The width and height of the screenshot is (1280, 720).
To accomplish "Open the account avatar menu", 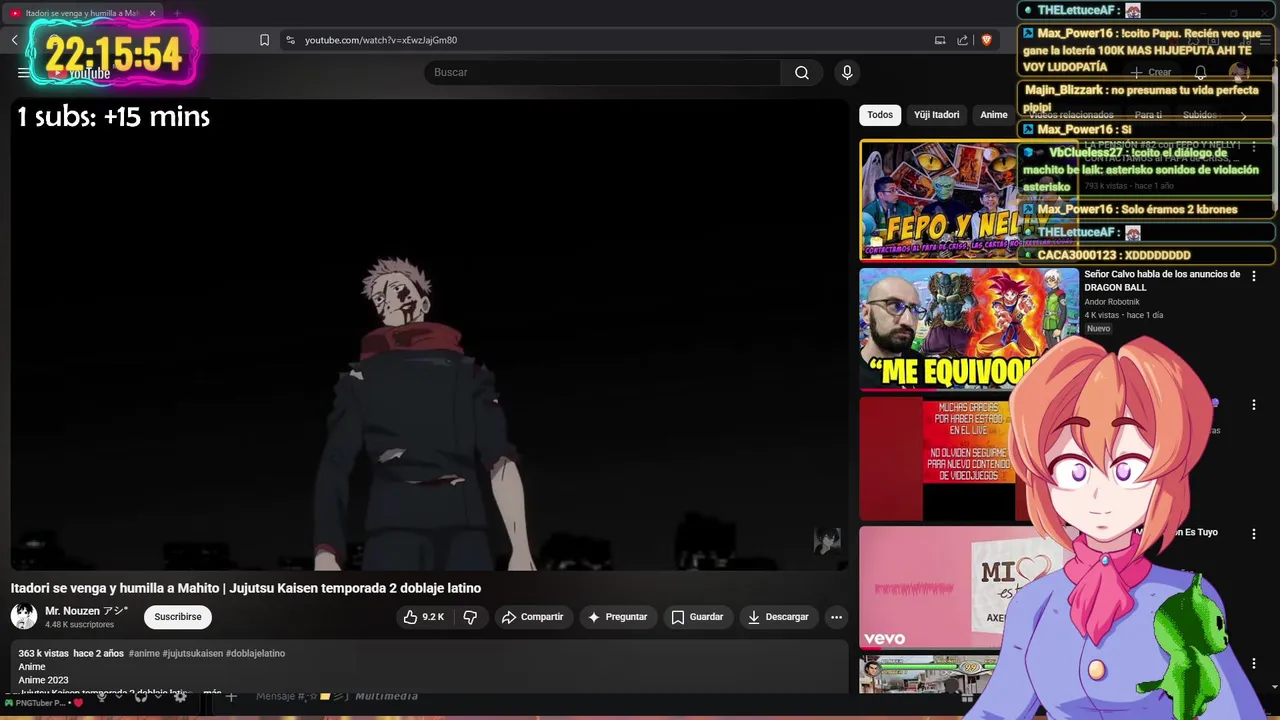I will [1239, 72].
